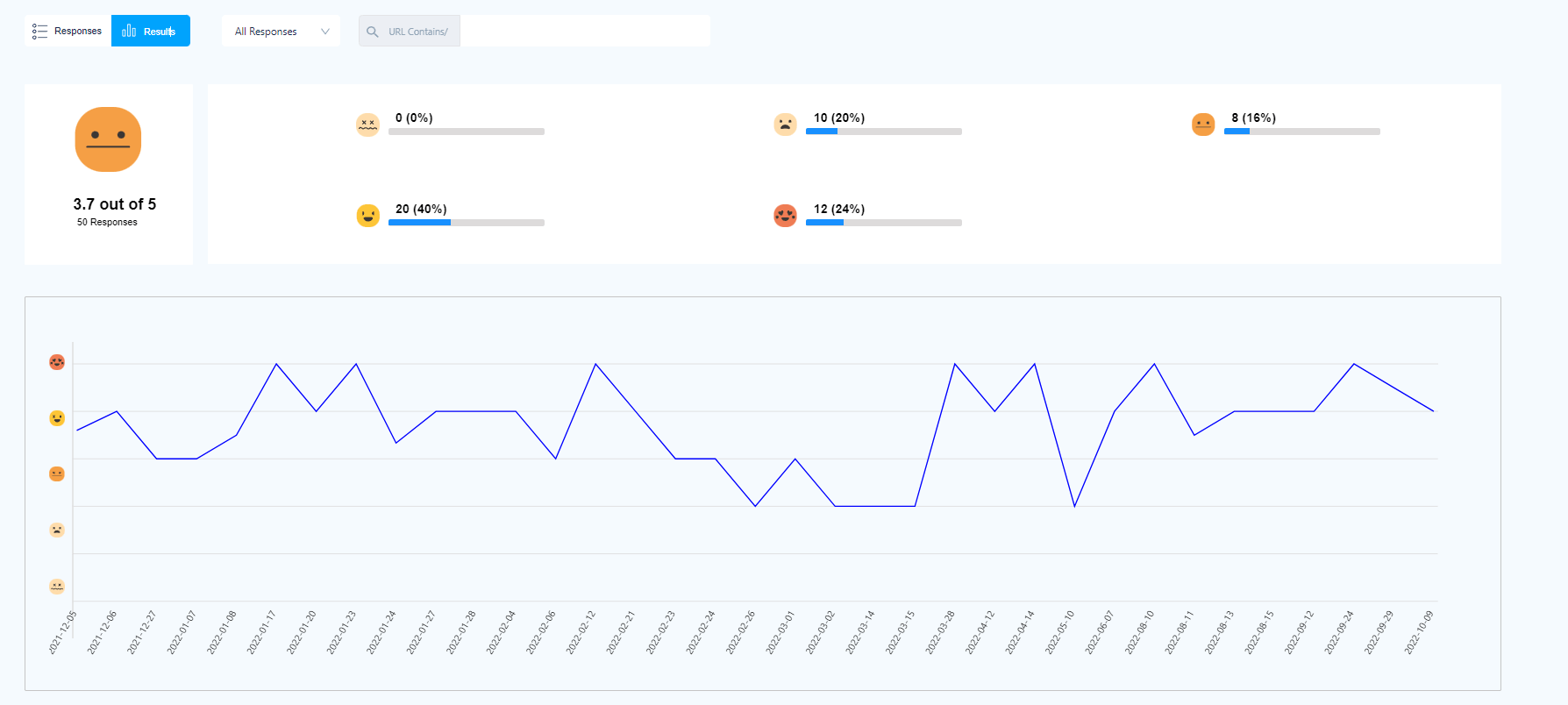The image size is (1568, 705).
Task: Click the happy face emoji at 20 (40%)
Action: (367, 216)
